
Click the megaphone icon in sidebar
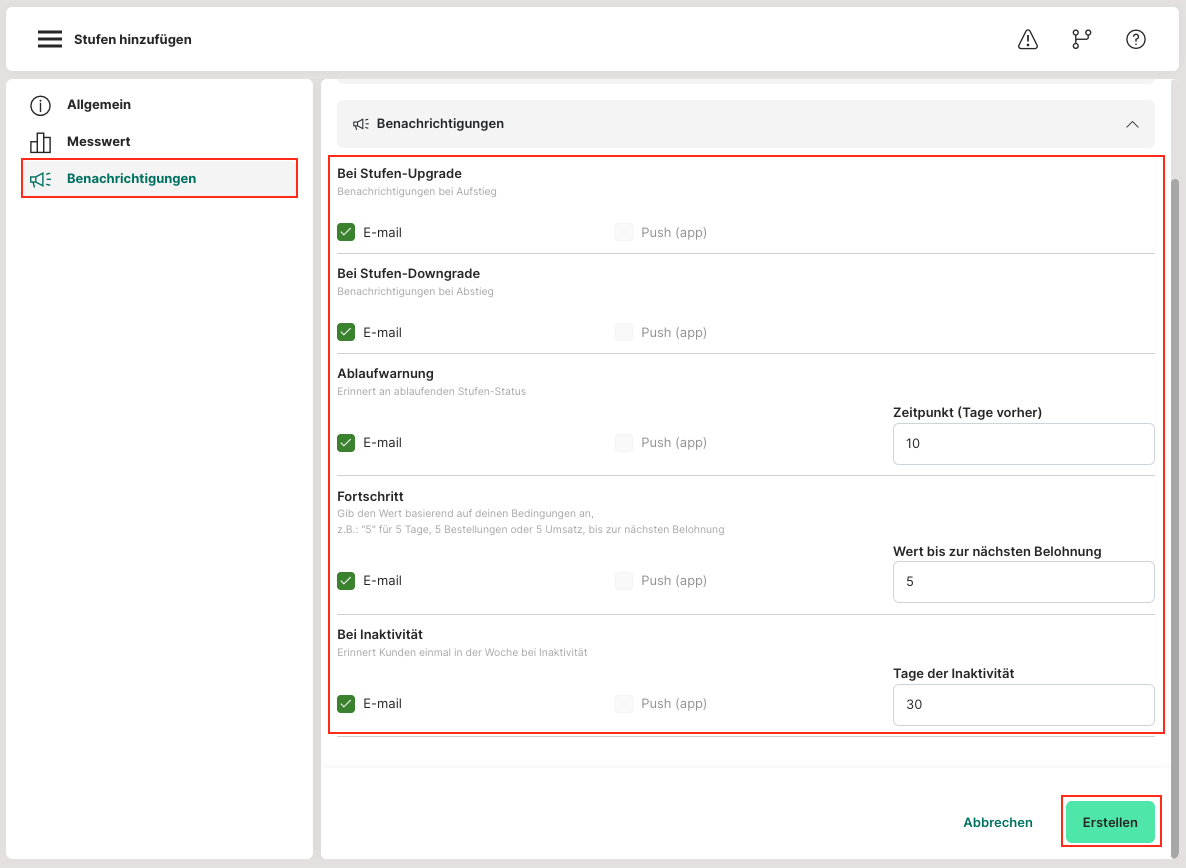point(40,179)
